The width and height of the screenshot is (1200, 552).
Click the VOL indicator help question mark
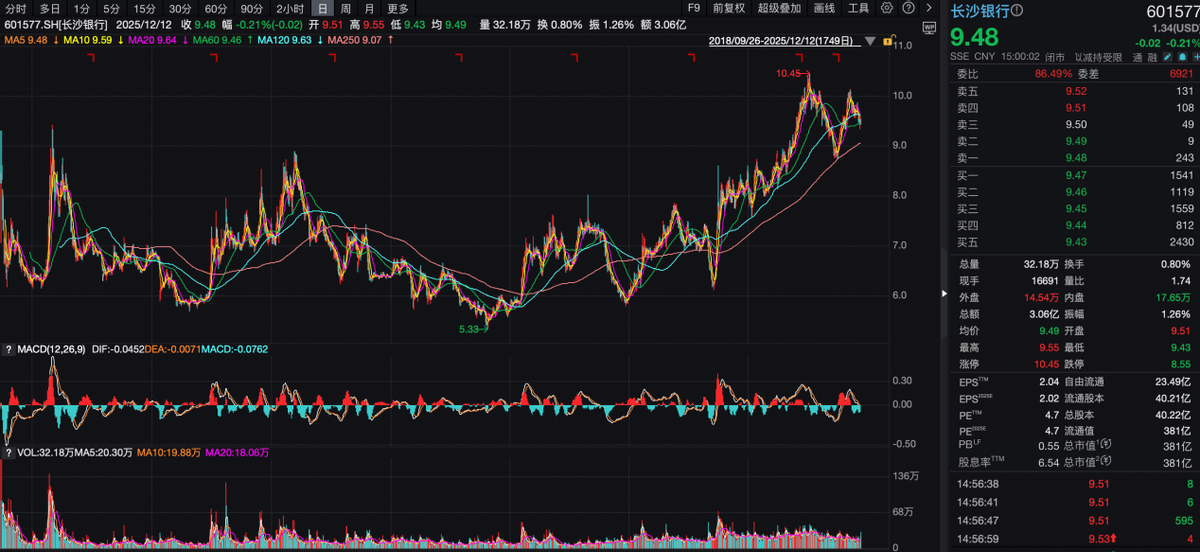pos(9,452)
